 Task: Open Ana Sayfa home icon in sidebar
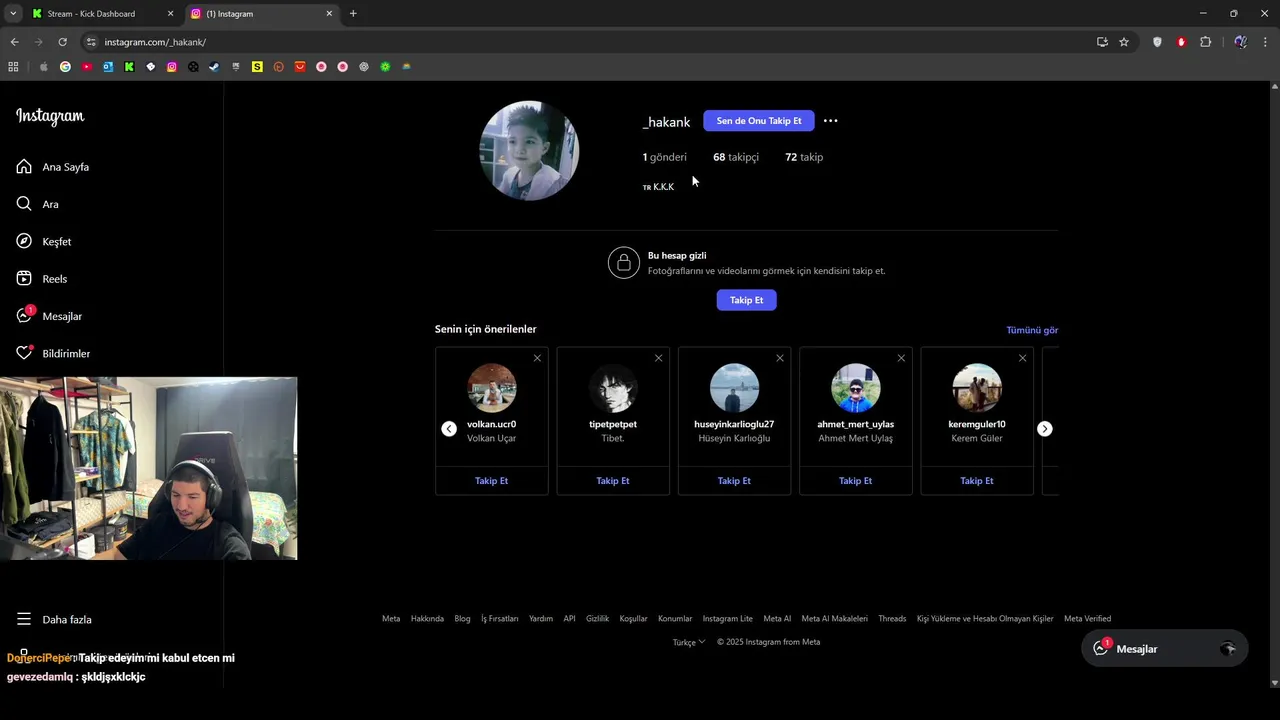tap(24, 167)
